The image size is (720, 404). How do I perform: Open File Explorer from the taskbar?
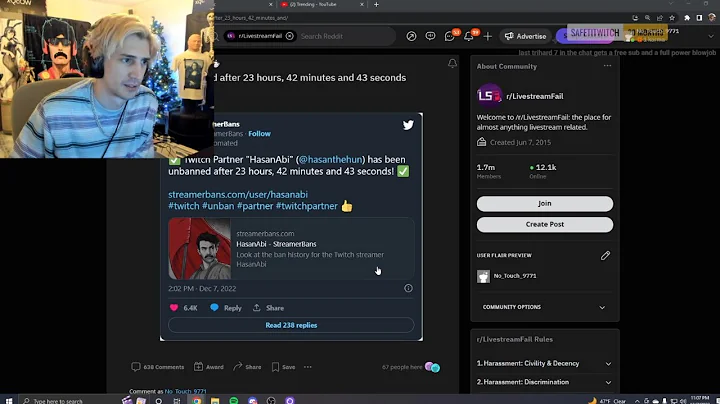(x=215, y=400)
